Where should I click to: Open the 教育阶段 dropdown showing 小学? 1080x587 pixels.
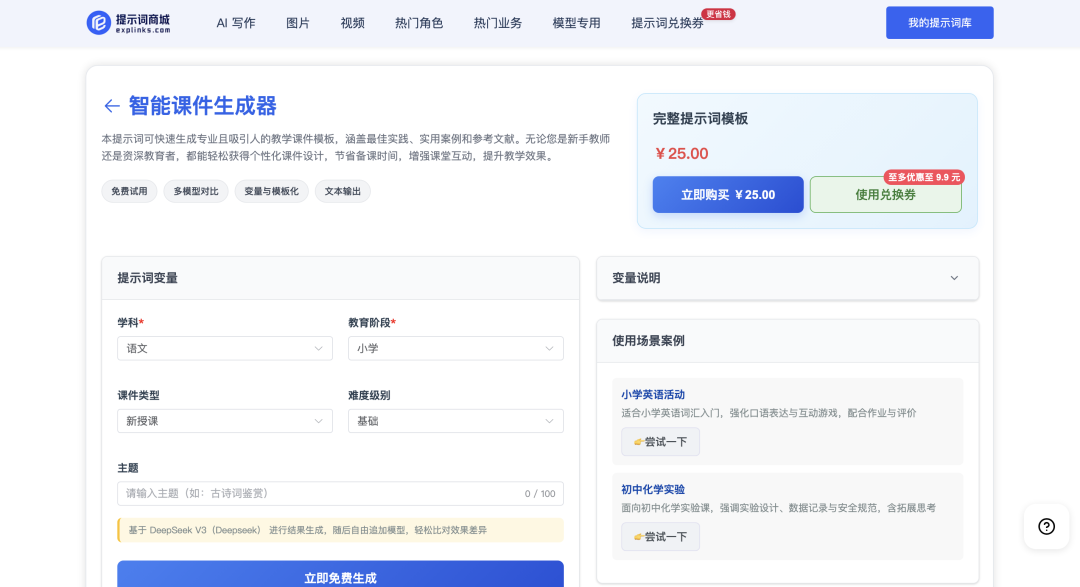tap(455, 349)
